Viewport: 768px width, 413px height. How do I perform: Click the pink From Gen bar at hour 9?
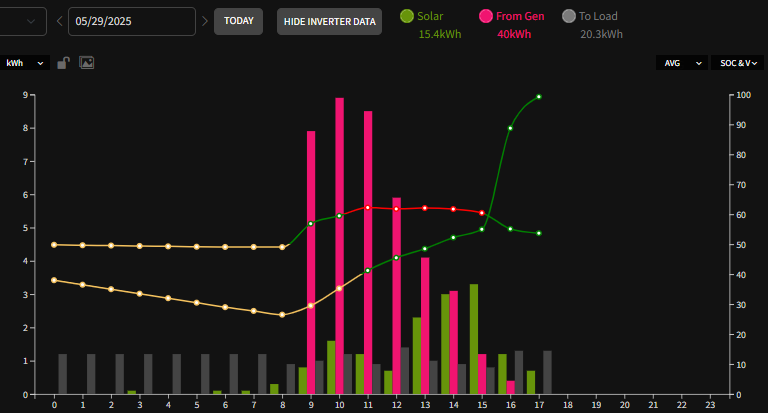[311, 263]
